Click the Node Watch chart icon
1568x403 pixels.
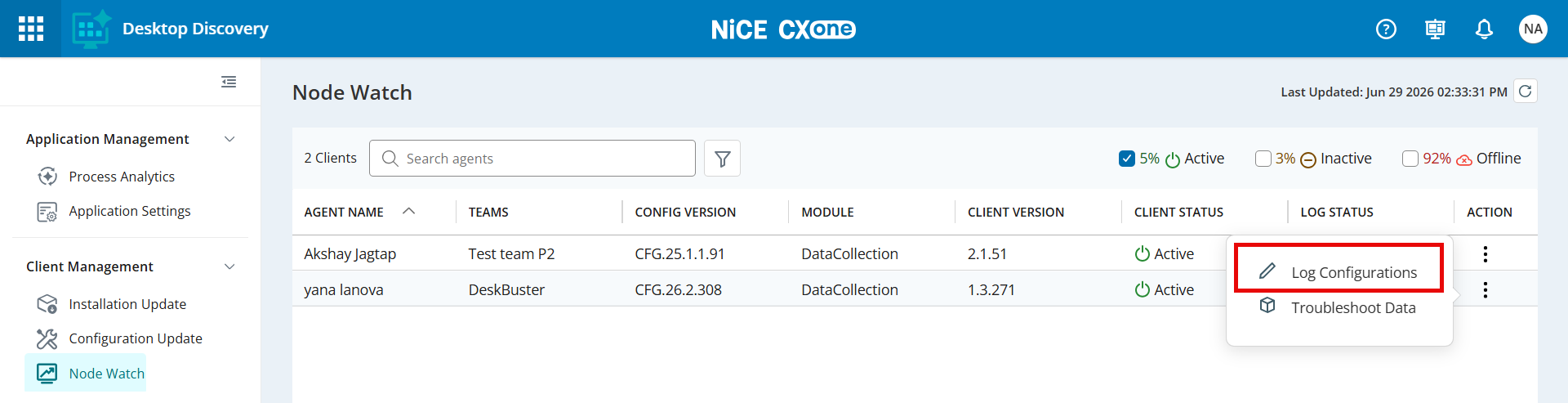pyautogui.click(x=47, y=374)
